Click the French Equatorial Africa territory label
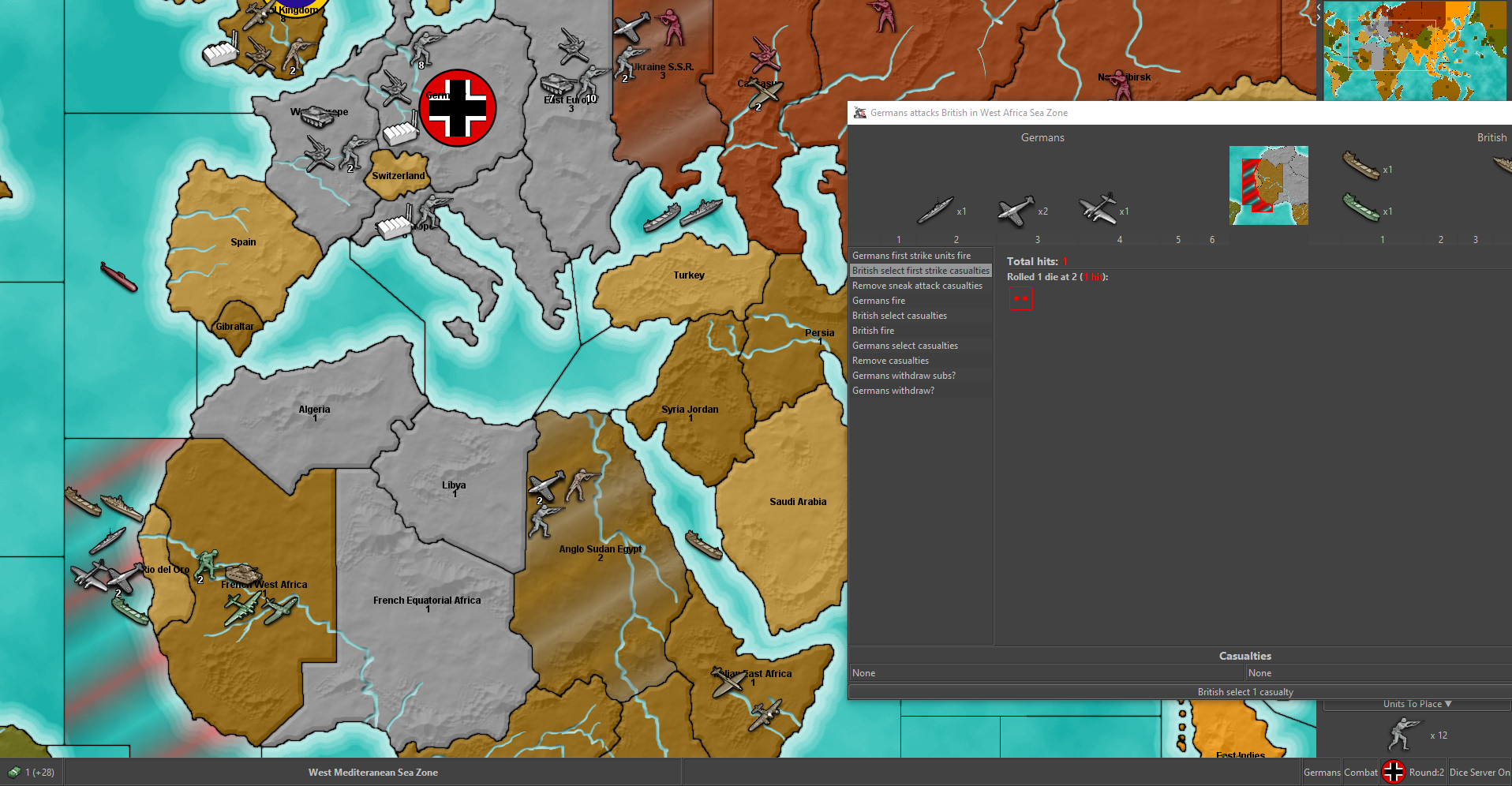The height and width of the screenshot is (786, 1512). (x=427, y=601)
